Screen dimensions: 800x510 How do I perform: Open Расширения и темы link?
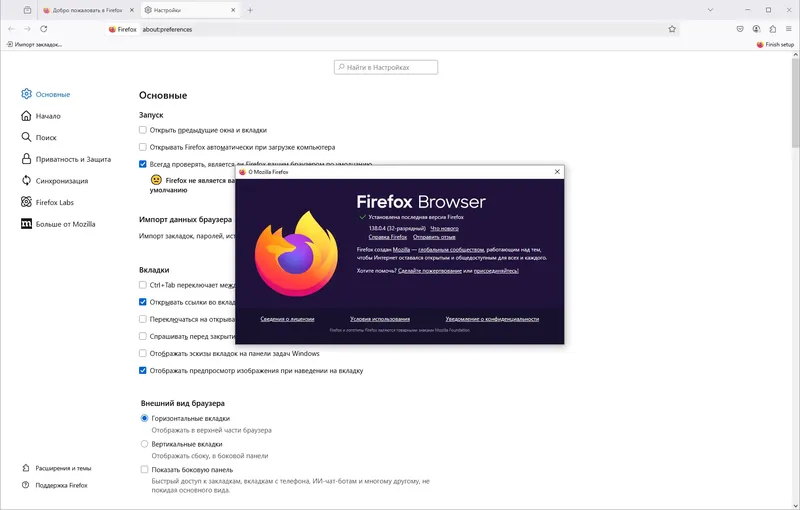coord(57,468)
